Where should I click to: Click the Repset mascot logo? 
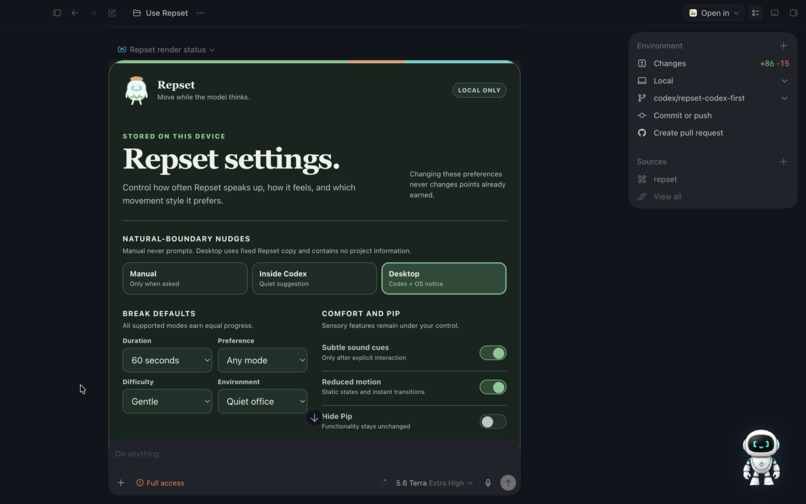point(136,91)
